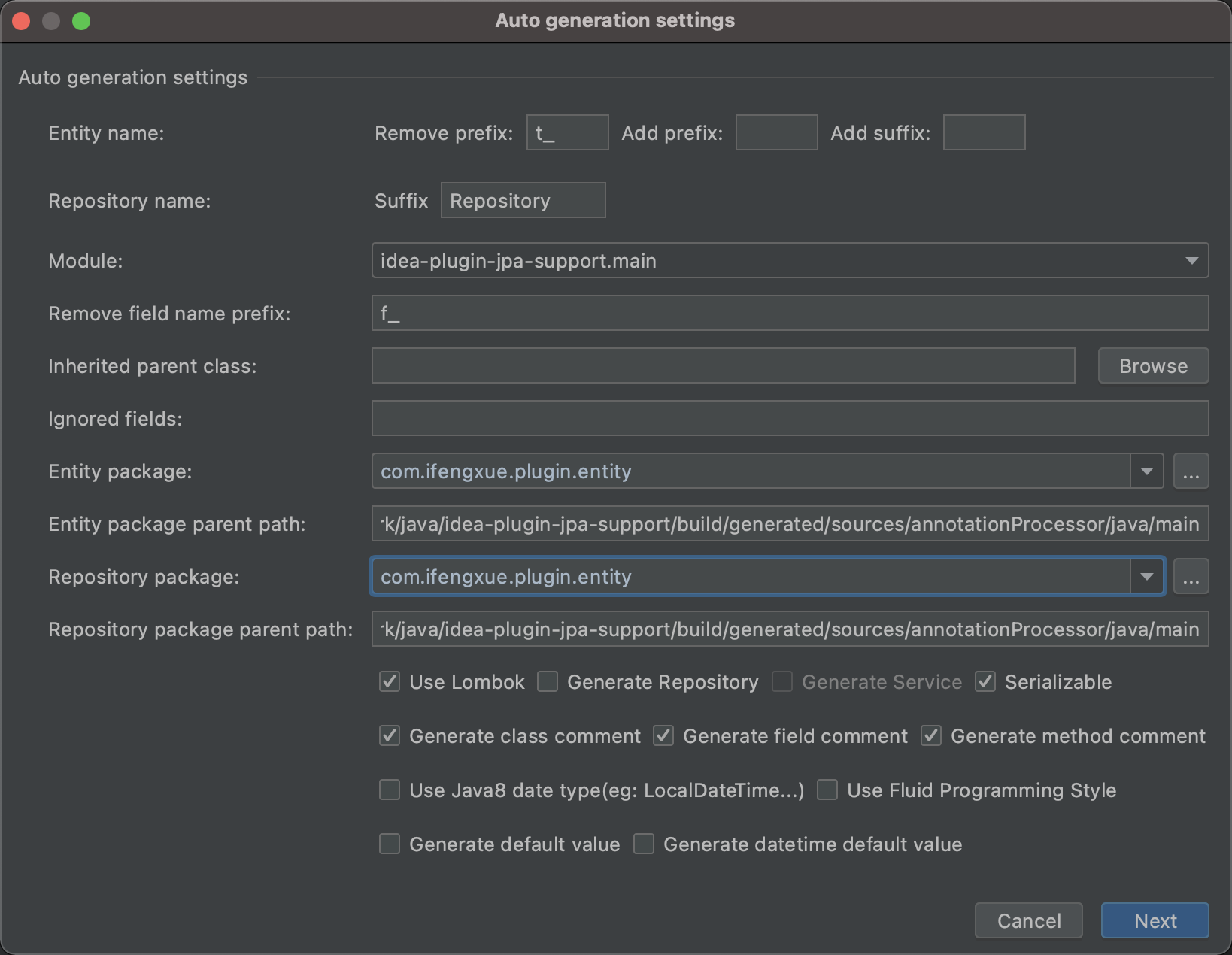Uncheck Generate field comment
This screenshot has width=1232, height=955.
663,736
